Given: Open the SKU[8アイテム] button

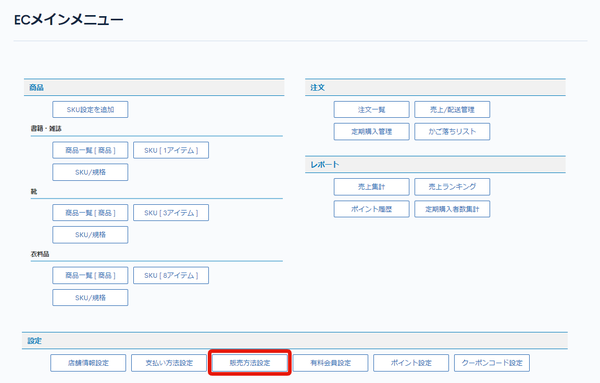Looking at the screenshot, I should (x=171, y=275).
